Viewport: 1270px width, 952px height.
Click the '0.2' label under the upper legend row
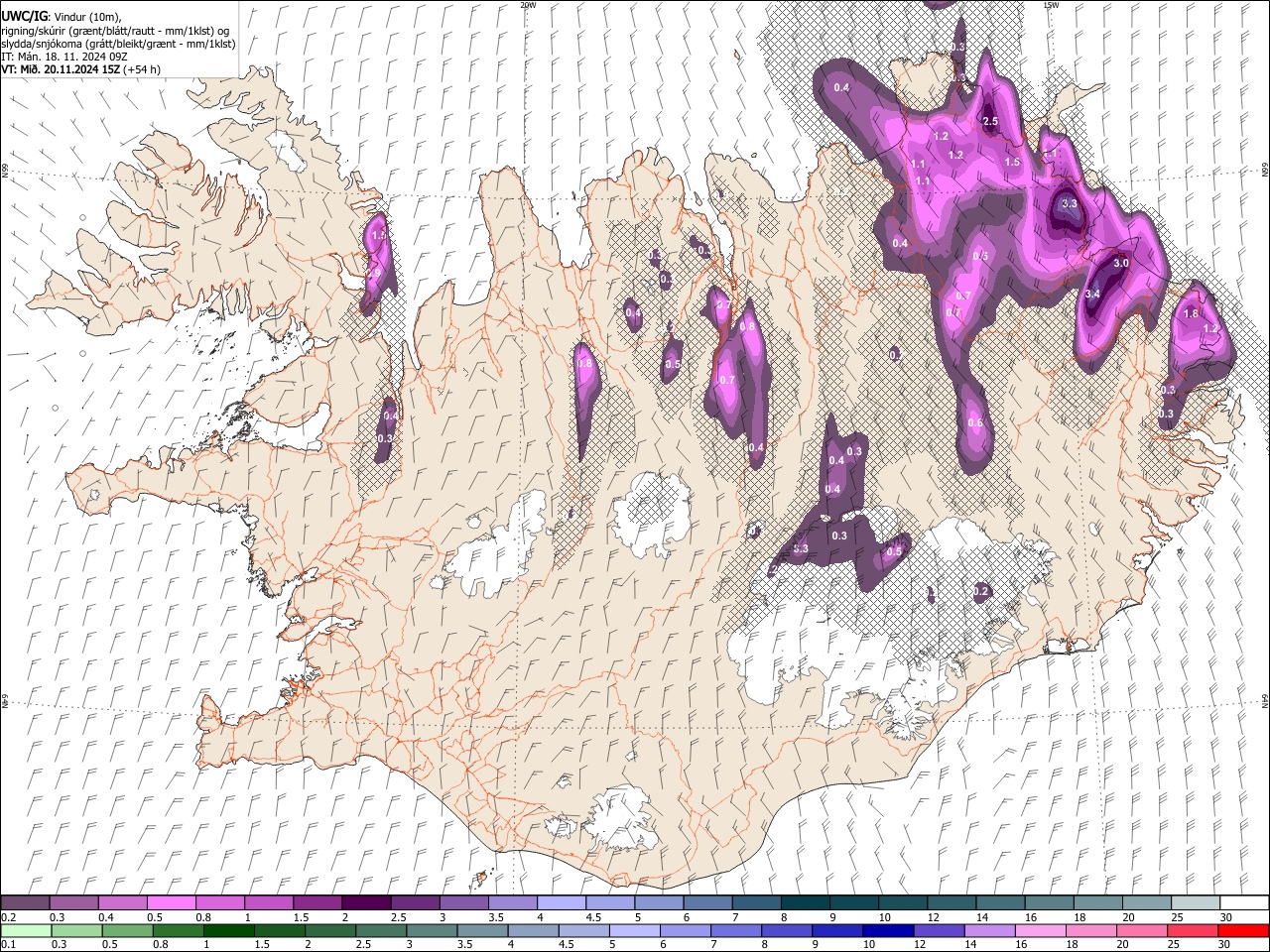(9, 917)
